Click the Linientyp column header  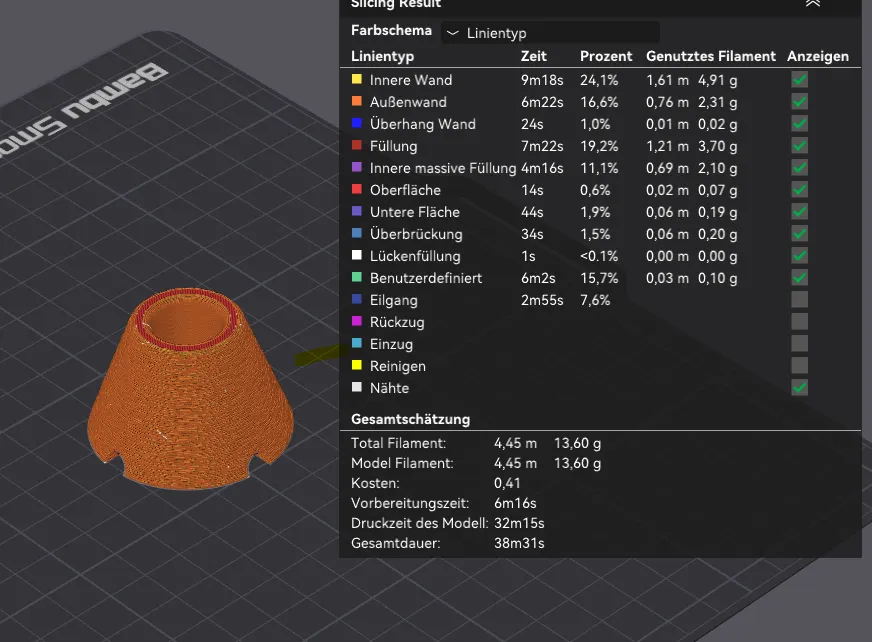pos(383,56)
